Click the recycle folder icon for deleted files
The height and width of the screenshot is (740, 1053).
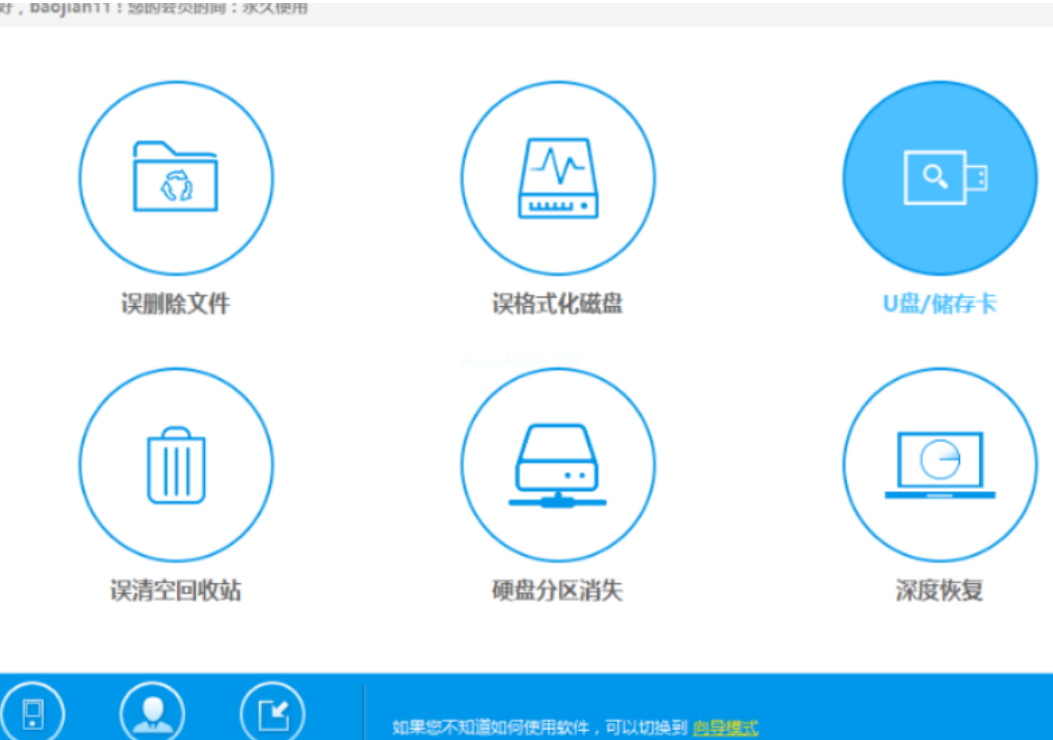(x=175, y=178)
